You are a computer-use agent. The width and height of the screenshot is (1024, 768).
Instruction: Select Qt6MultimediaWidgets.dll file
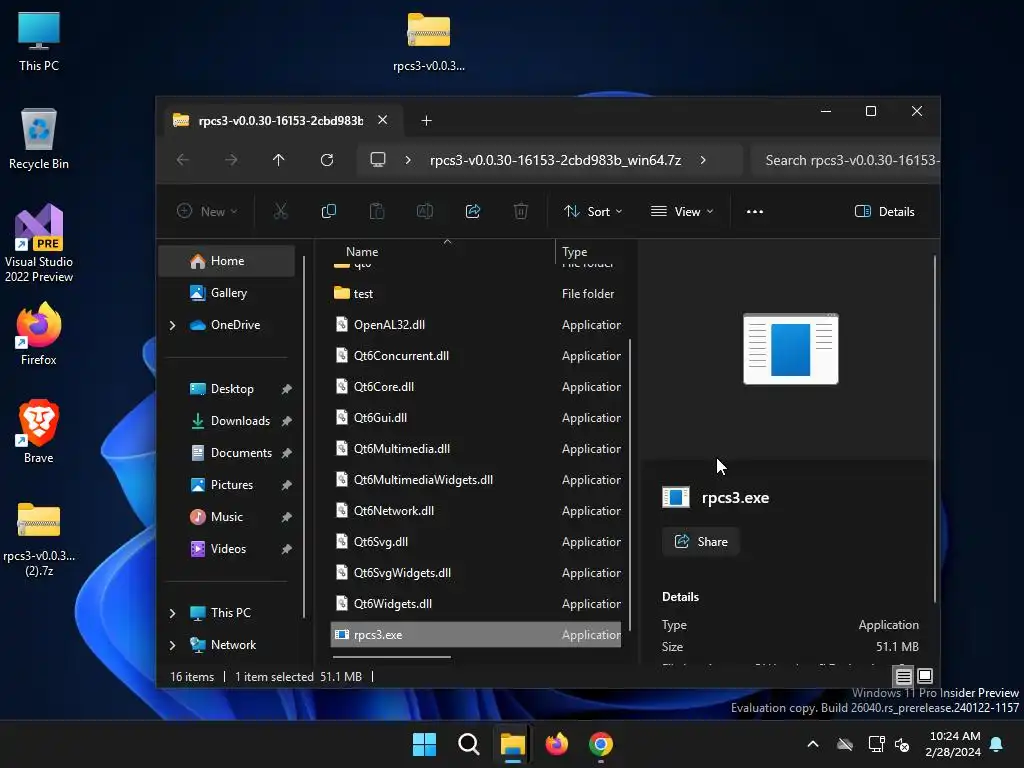point(475,479)
